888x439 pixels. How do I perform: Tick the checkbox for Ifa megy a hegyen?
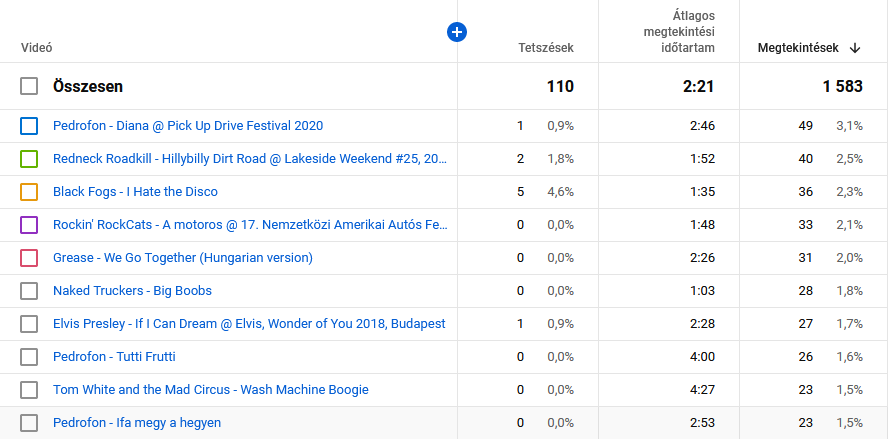point(29,423)
